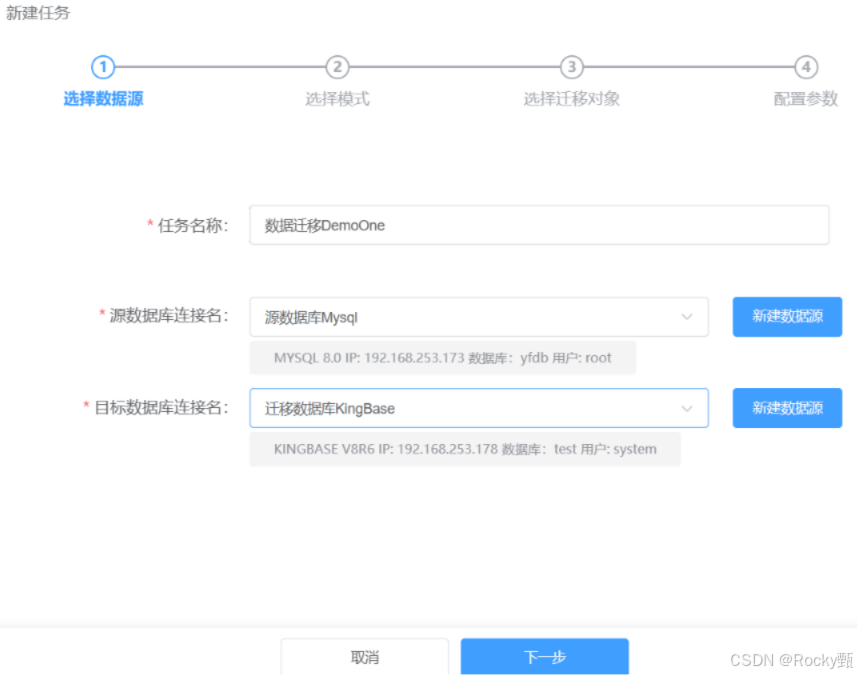Go to the 配置参数 step label
The image size is (857, 675).
tap(806, 99)
